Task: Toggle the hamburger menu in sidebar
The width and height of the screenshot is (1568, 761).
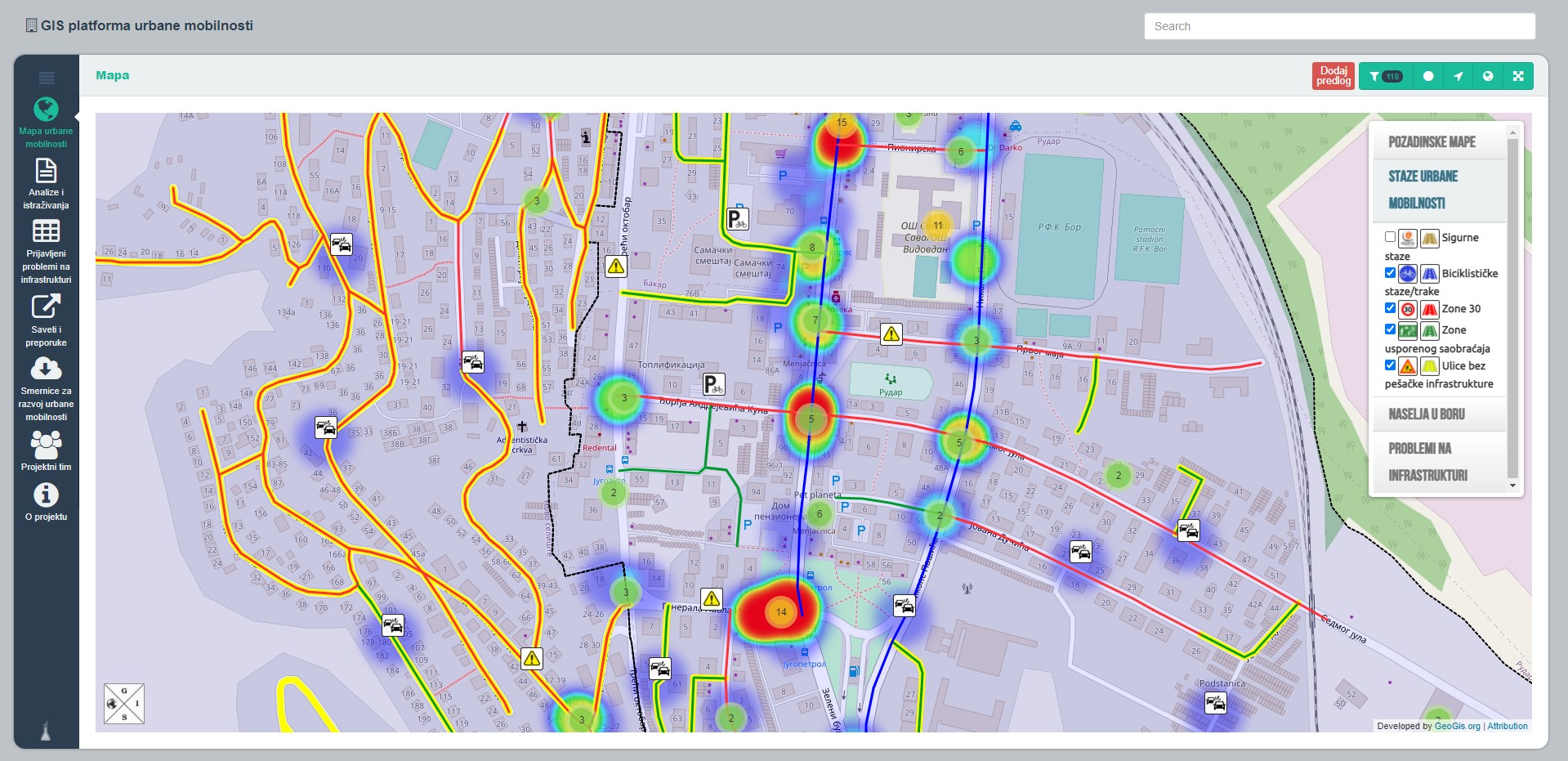Action: (47, 78)
